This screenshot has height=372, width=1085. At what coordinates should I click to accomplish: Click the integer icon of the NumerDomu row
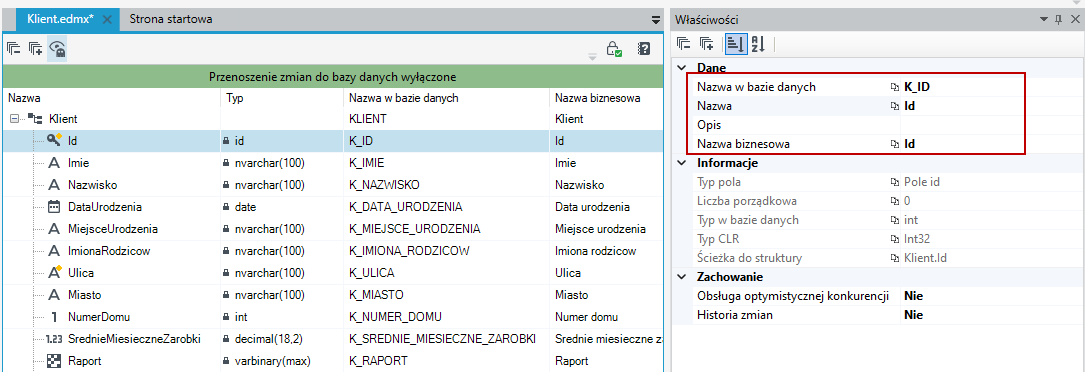tap(54, 317)
